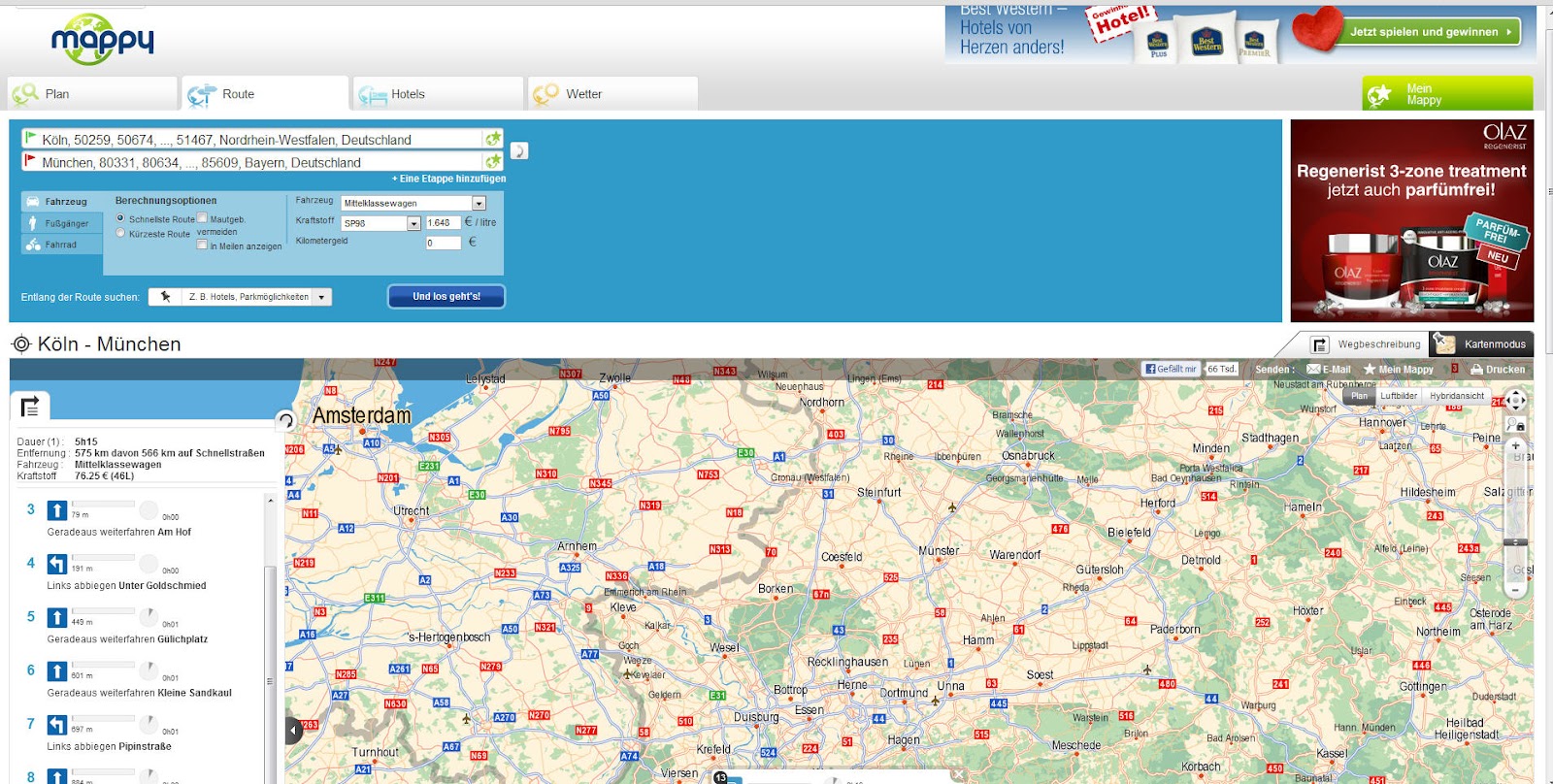Open the route directions list tab icon
The width and height of the screenshot is (1553, 784).
pos(30,407)
